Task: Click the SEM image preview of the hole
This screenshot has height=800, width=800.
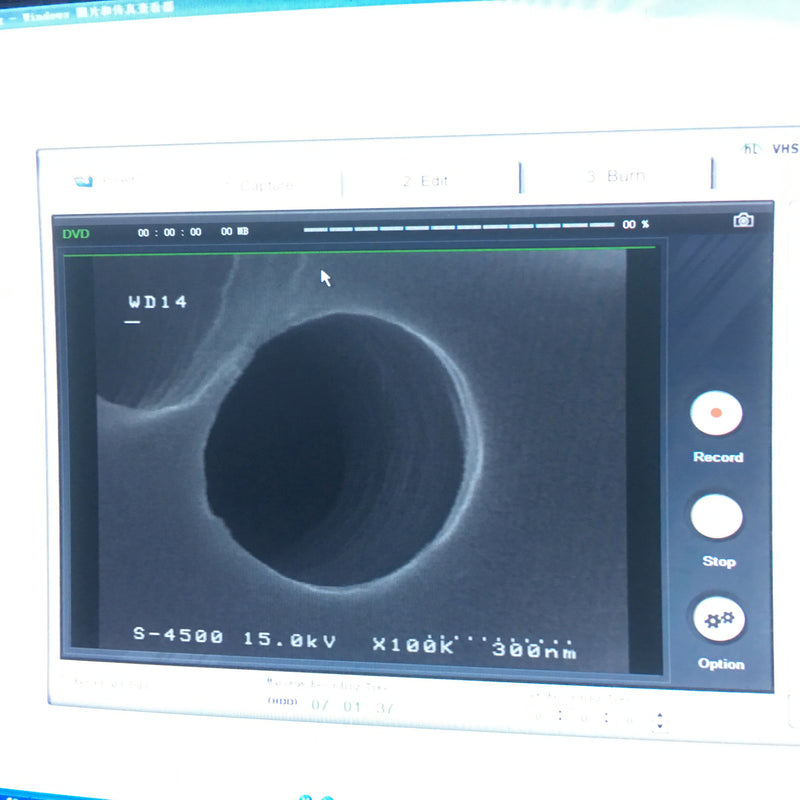Action: click(x=361, y=458)
